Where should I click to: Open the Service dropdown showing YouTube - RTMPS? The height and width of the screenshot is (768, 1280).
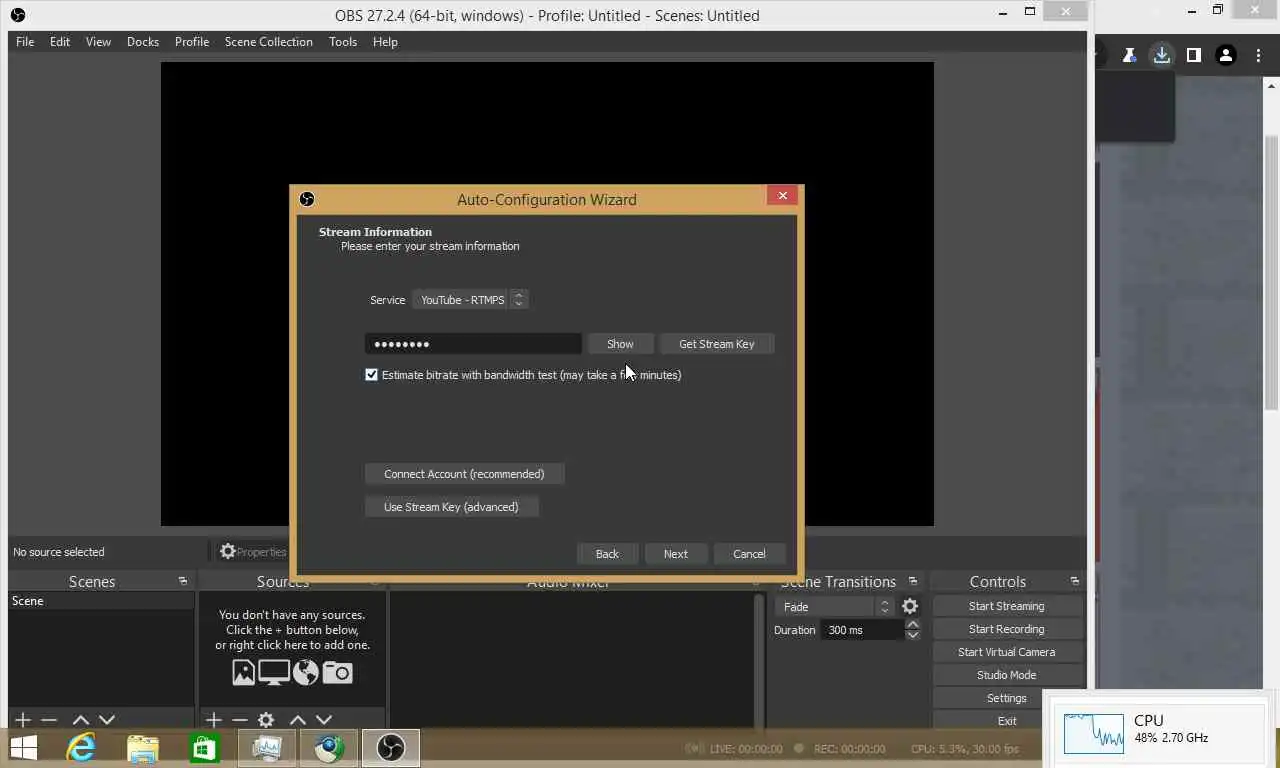tap(470, 299)
